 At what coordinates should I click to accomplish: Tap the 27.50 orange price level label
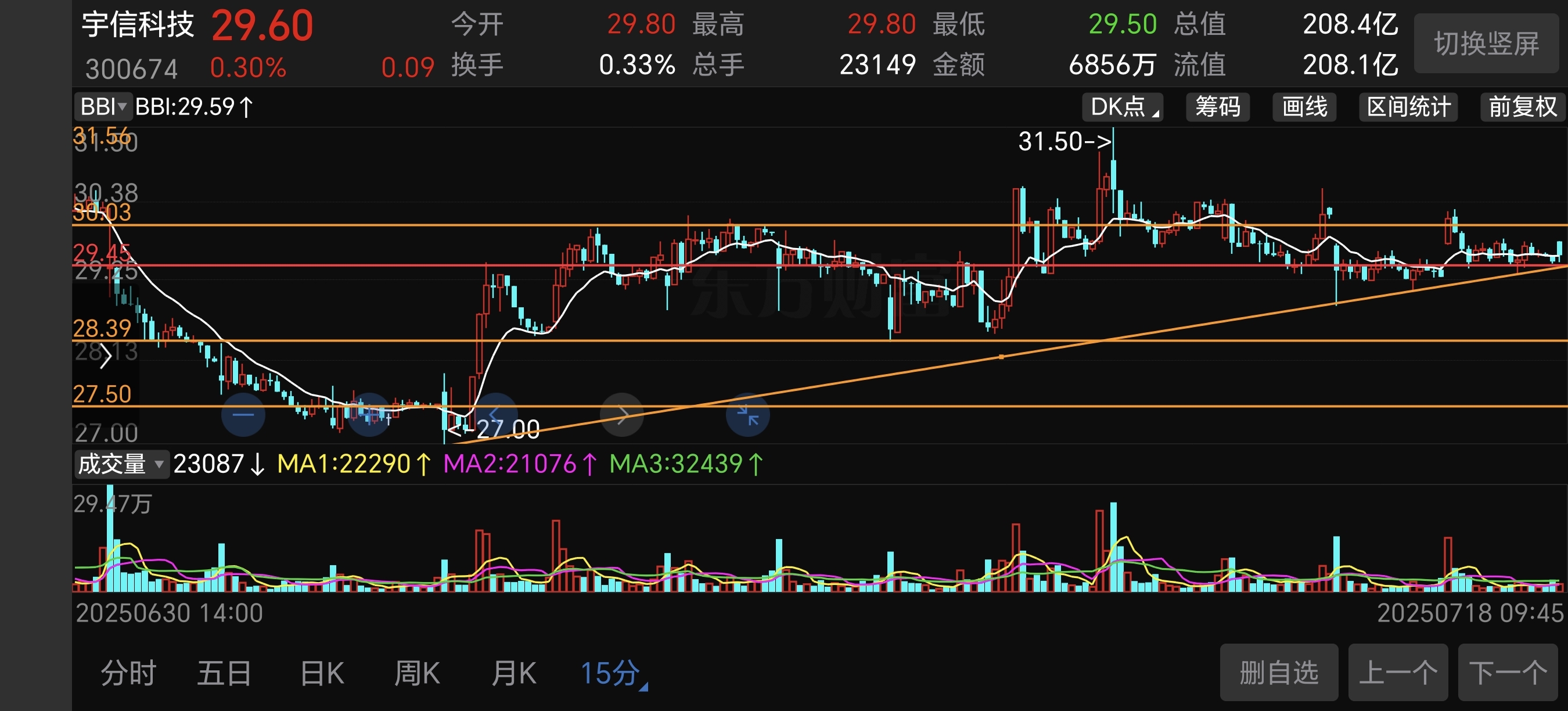click(x=102, y=394)
